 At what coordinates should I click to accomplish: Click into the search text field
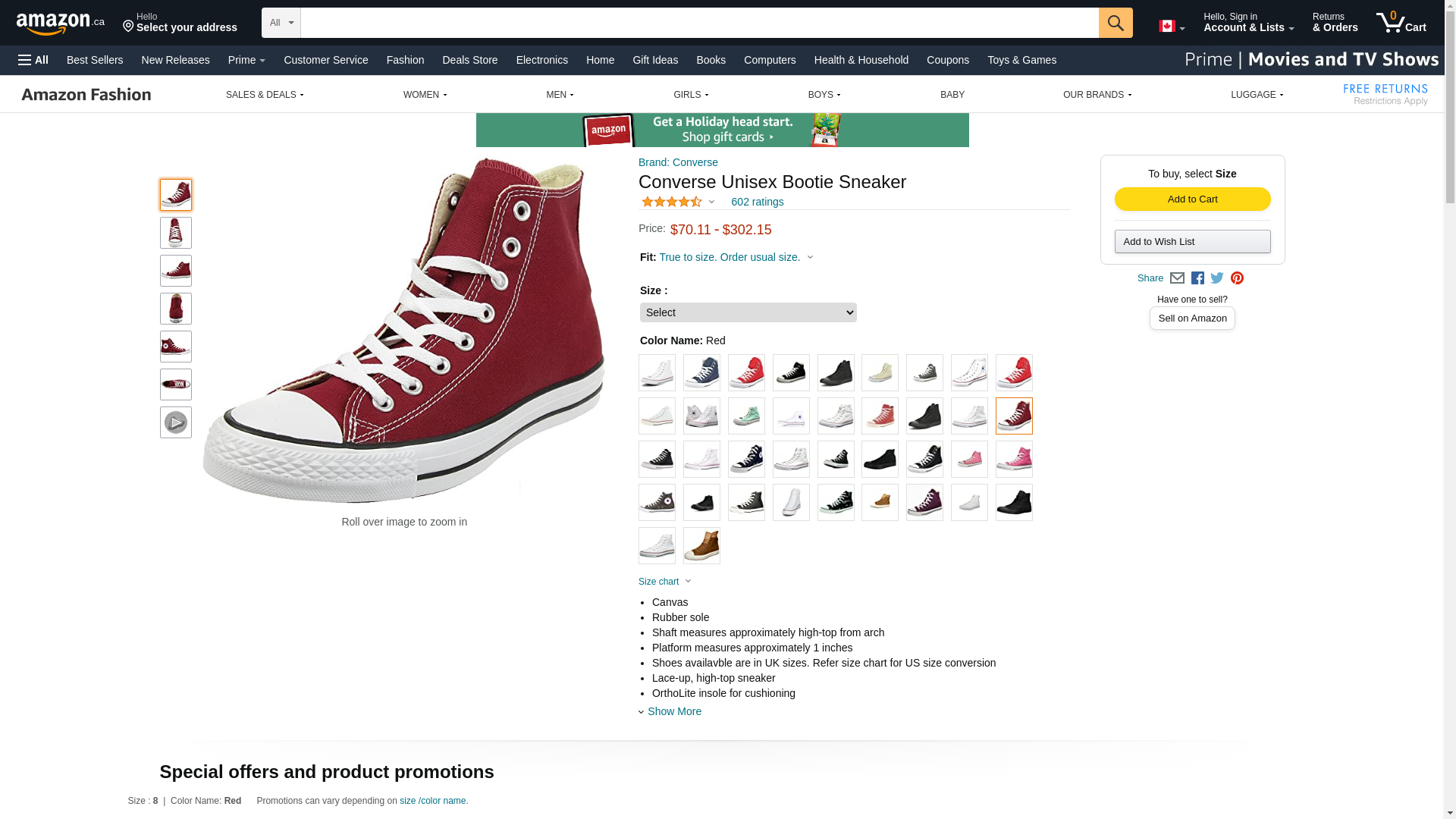point(699,23)
